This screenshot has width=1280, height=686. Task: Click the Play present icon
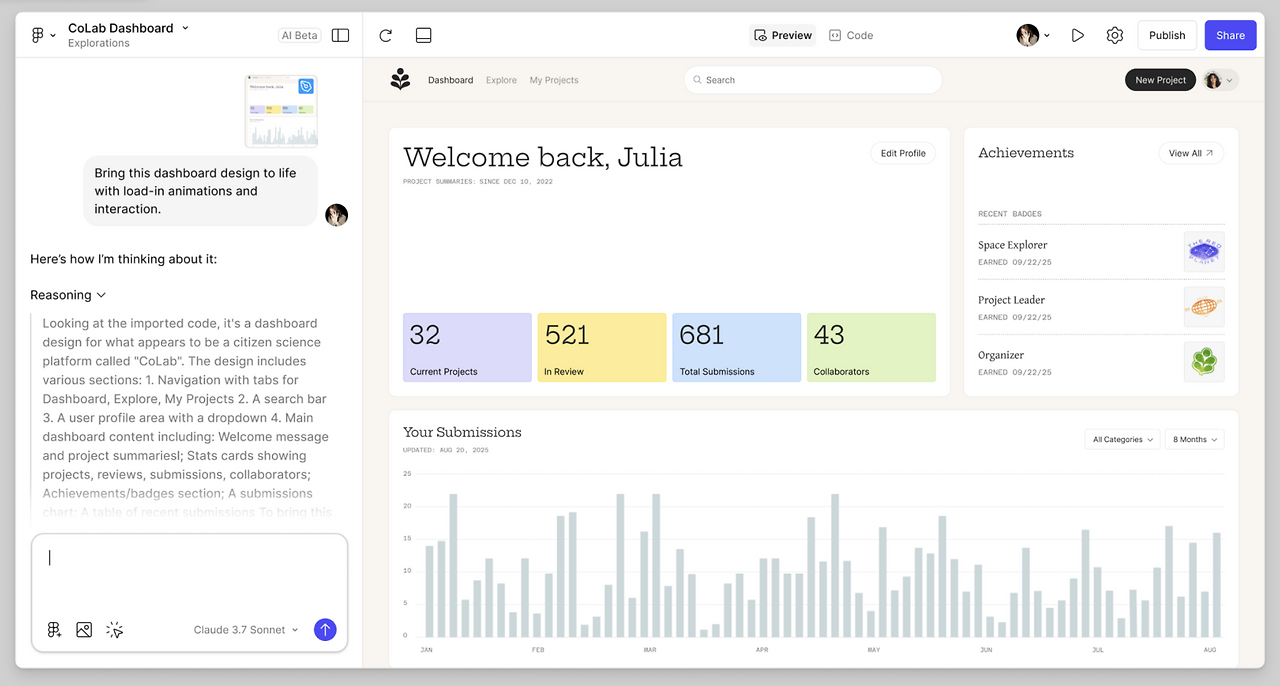1077,35
